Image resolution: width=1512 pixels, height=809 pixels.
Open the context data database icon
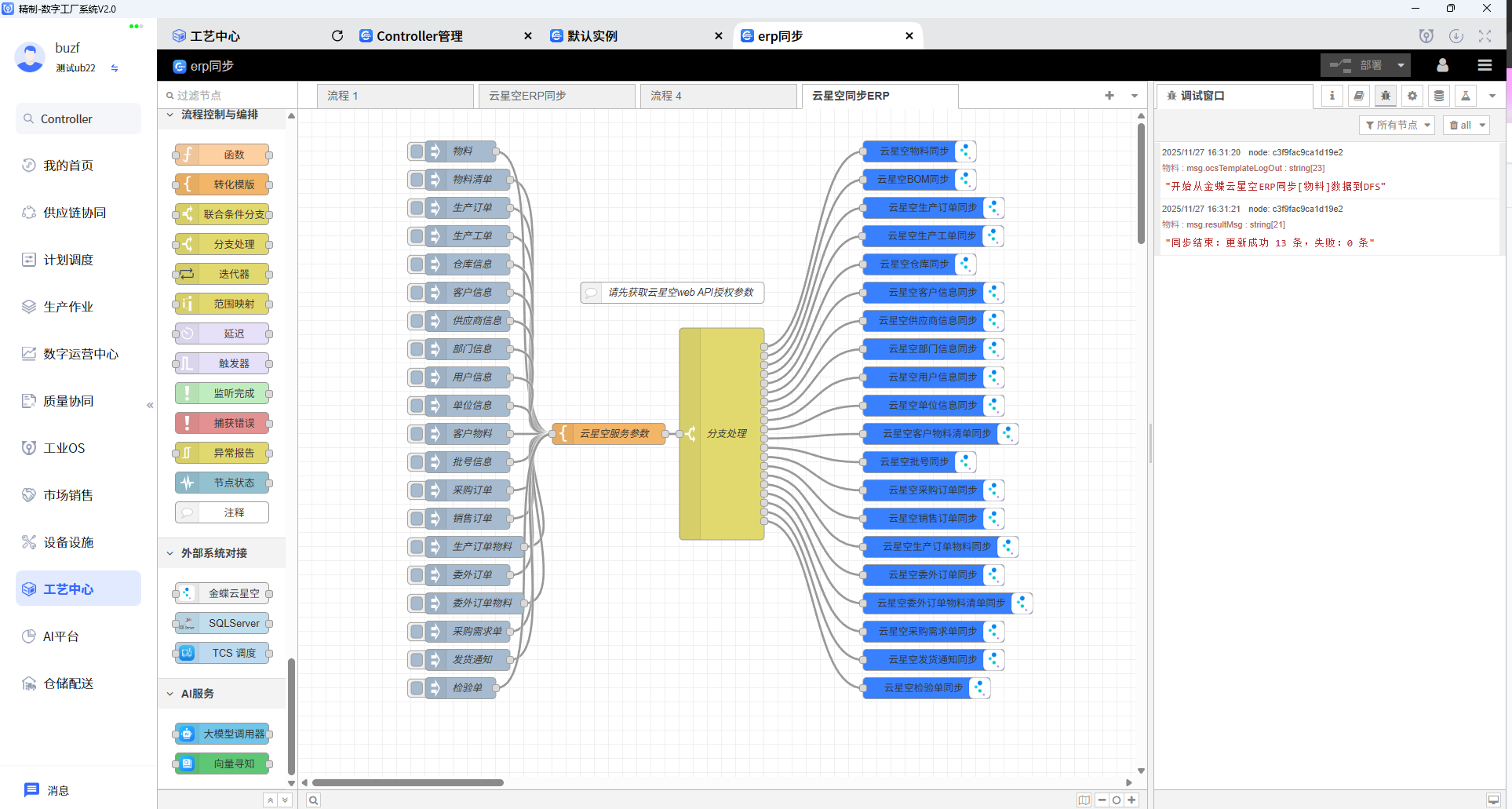click(1439, 96)
